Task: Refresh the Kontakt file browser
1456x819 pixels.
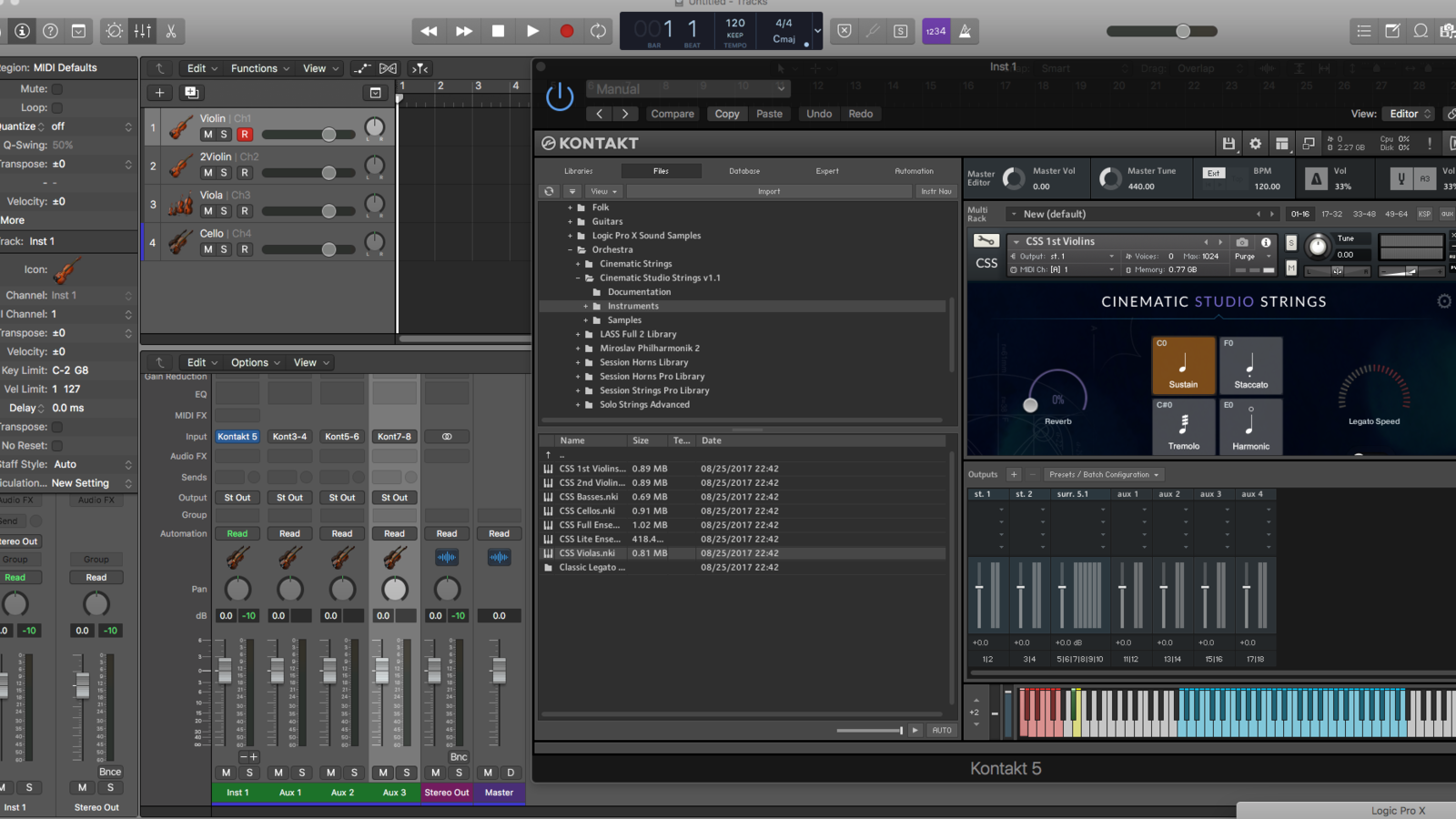Action: (549, 191)
